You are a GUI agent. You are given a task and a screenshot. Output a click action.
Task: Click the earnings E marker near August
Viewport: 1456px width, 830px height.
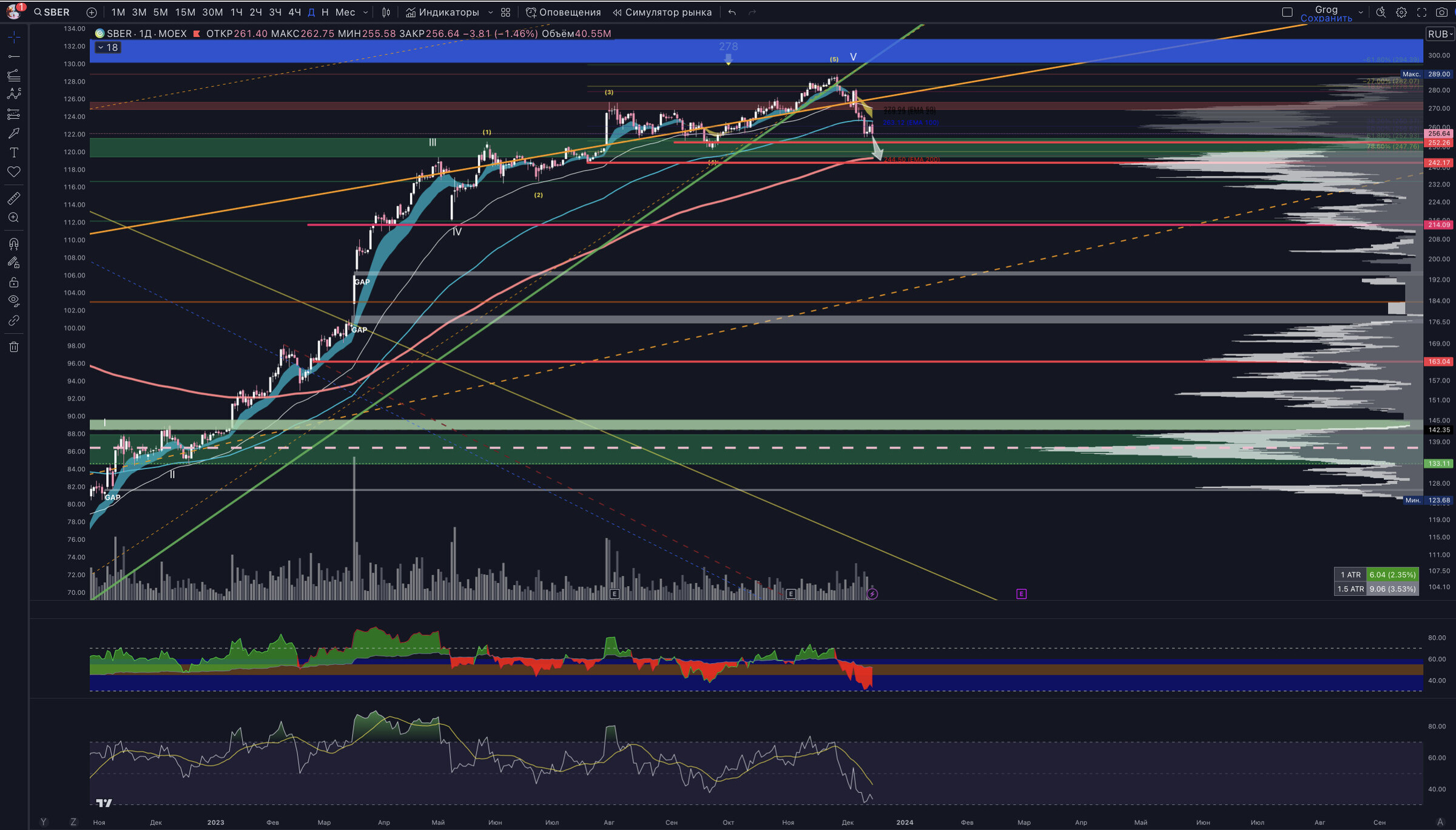[x=614, y=594]
